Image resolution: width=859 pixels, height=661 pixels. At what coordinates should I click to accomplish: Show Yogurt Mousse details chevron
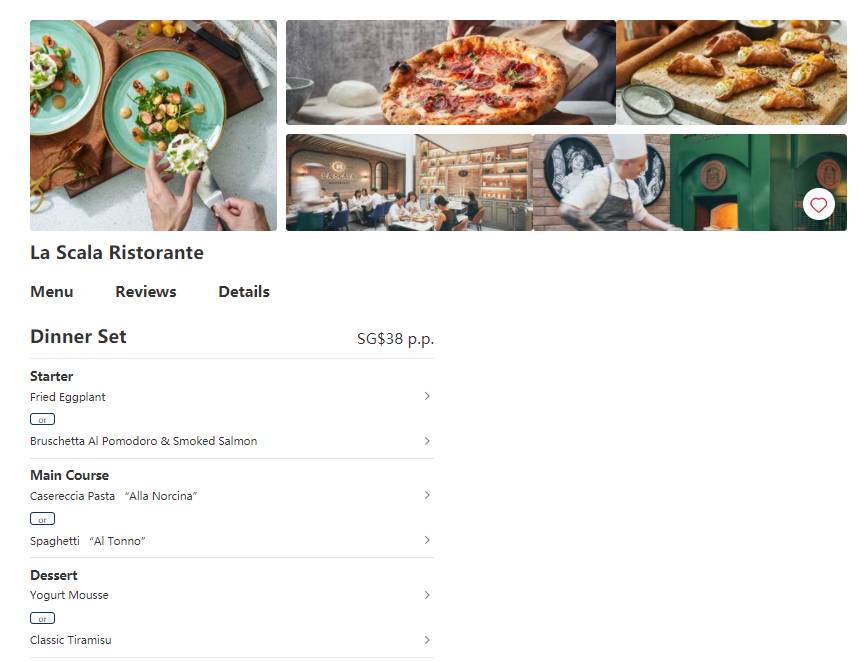427,595
